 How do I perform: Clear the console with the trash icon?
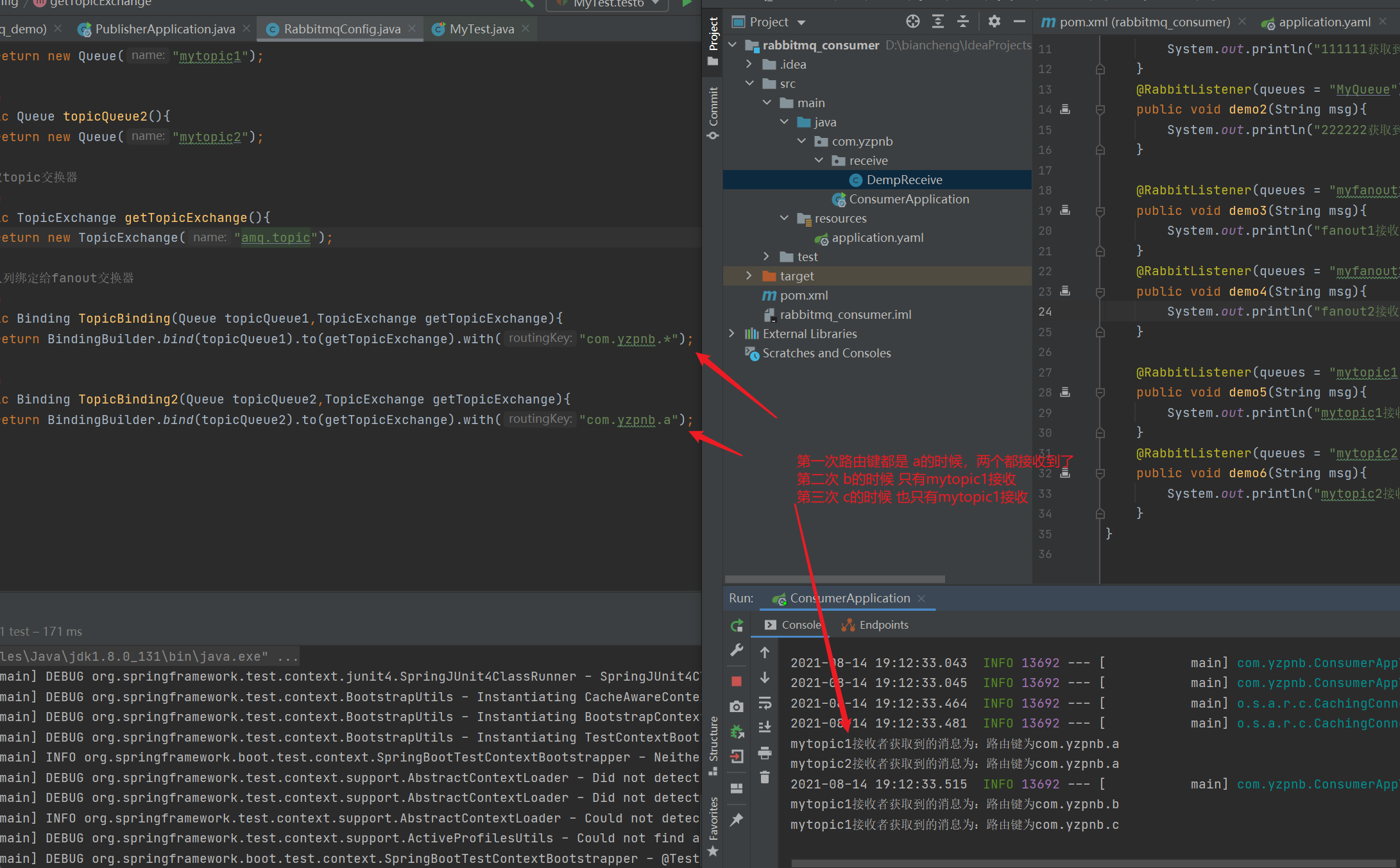[765, 778]
